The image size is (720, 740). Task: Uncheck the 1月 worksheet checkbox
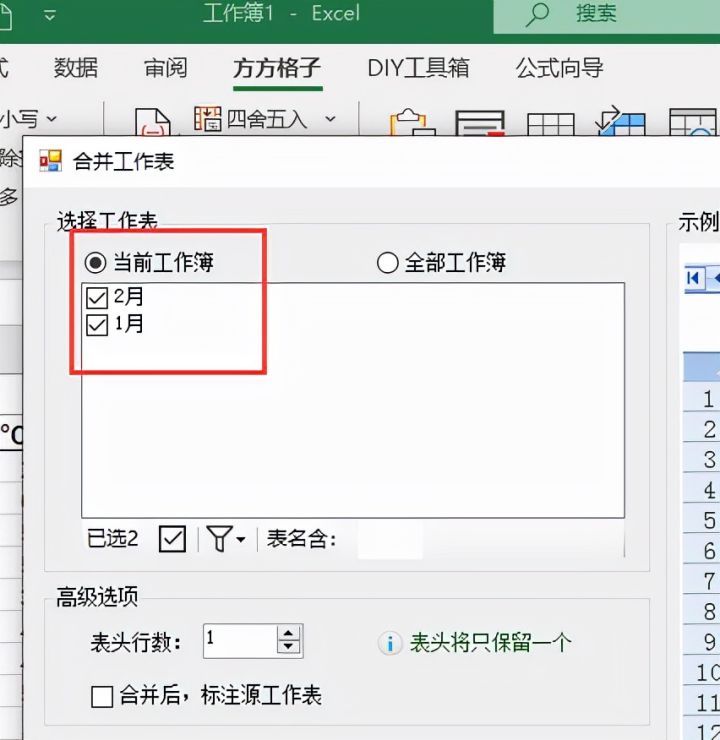point(97,325)
